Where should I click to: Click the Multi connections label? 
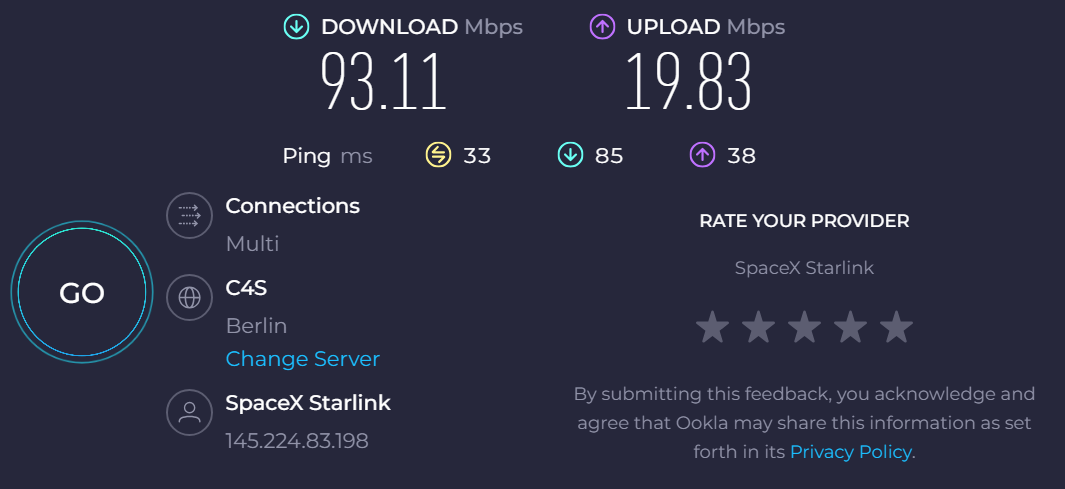click(252, 244)
